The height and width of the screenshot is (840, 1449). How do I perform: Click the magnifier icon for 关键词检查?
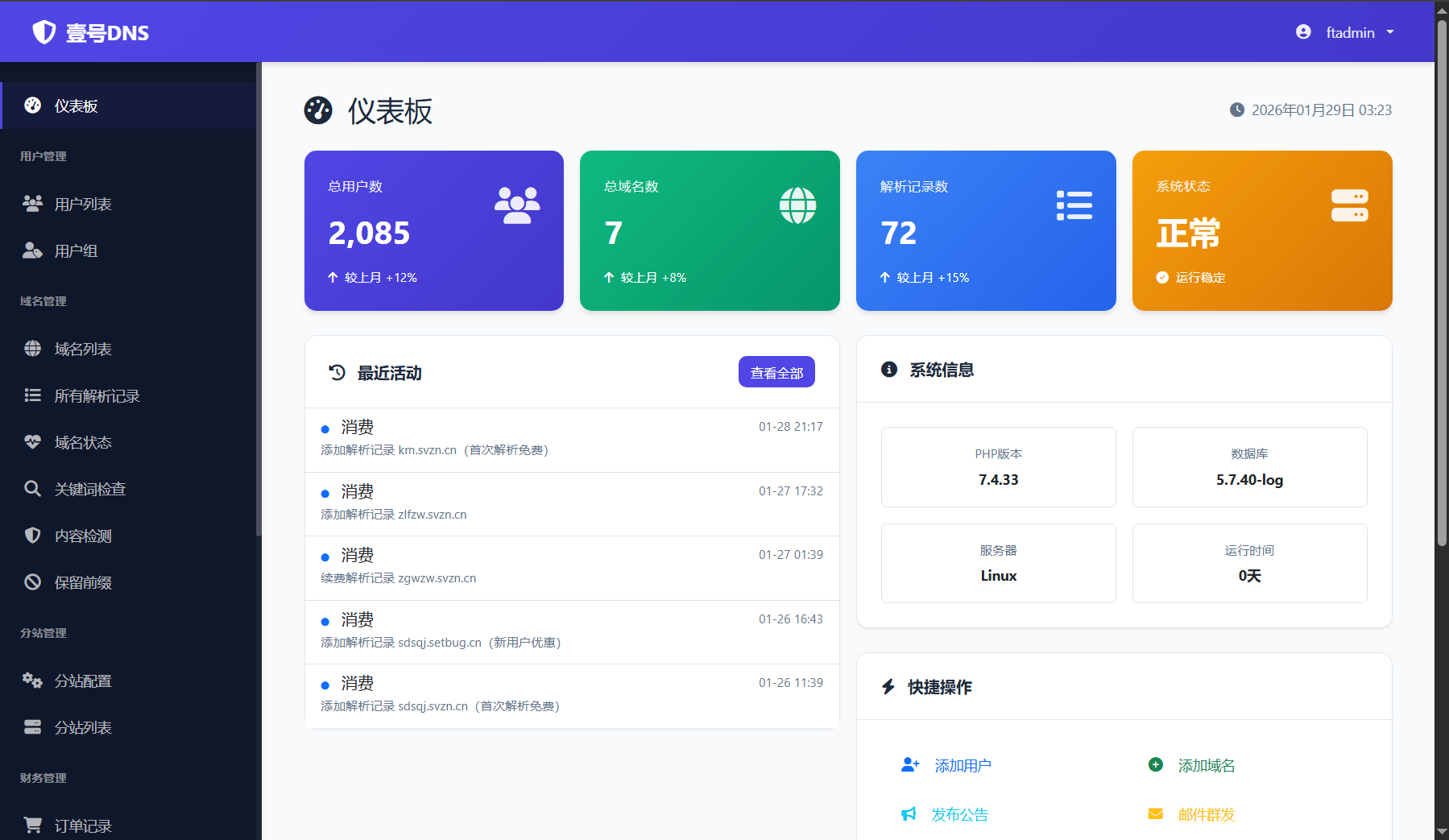pos(32,489)
